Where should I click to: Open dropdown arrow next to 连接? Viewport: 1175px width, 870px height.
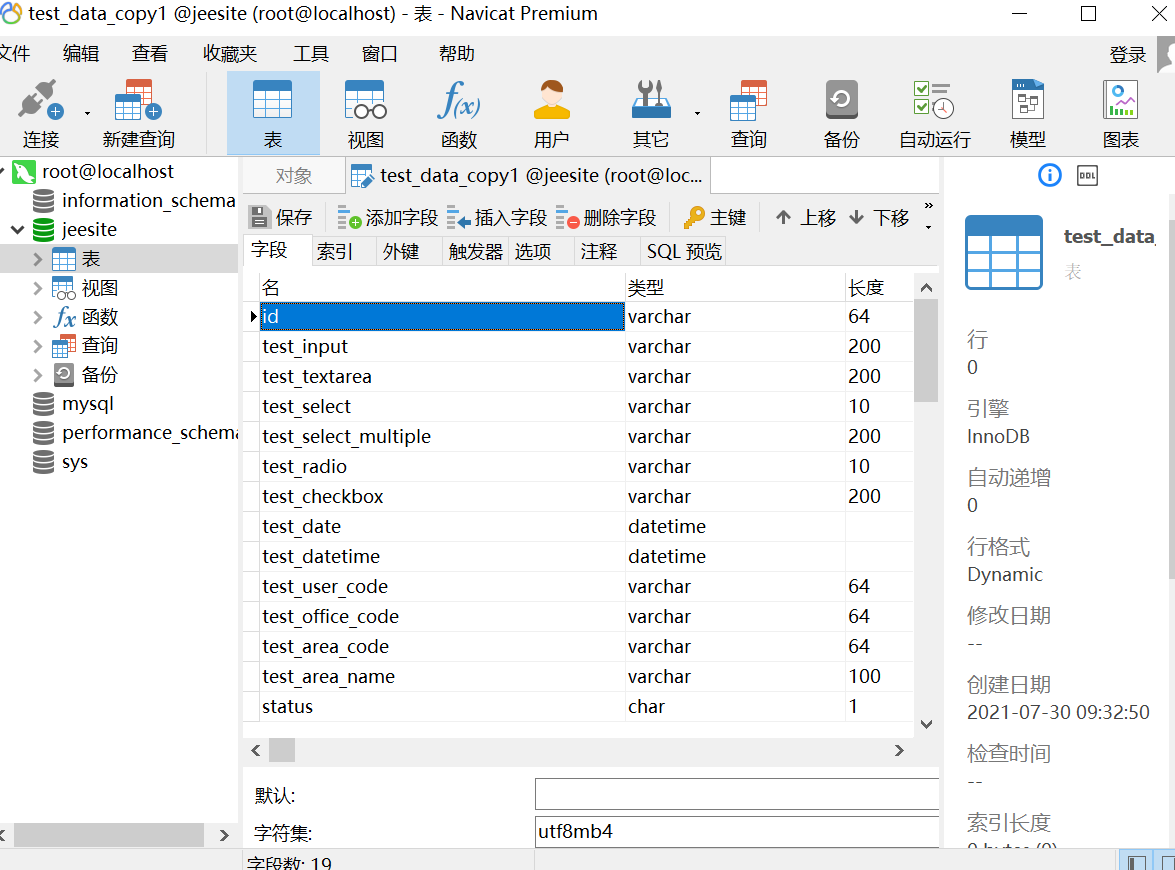[87, 114]
